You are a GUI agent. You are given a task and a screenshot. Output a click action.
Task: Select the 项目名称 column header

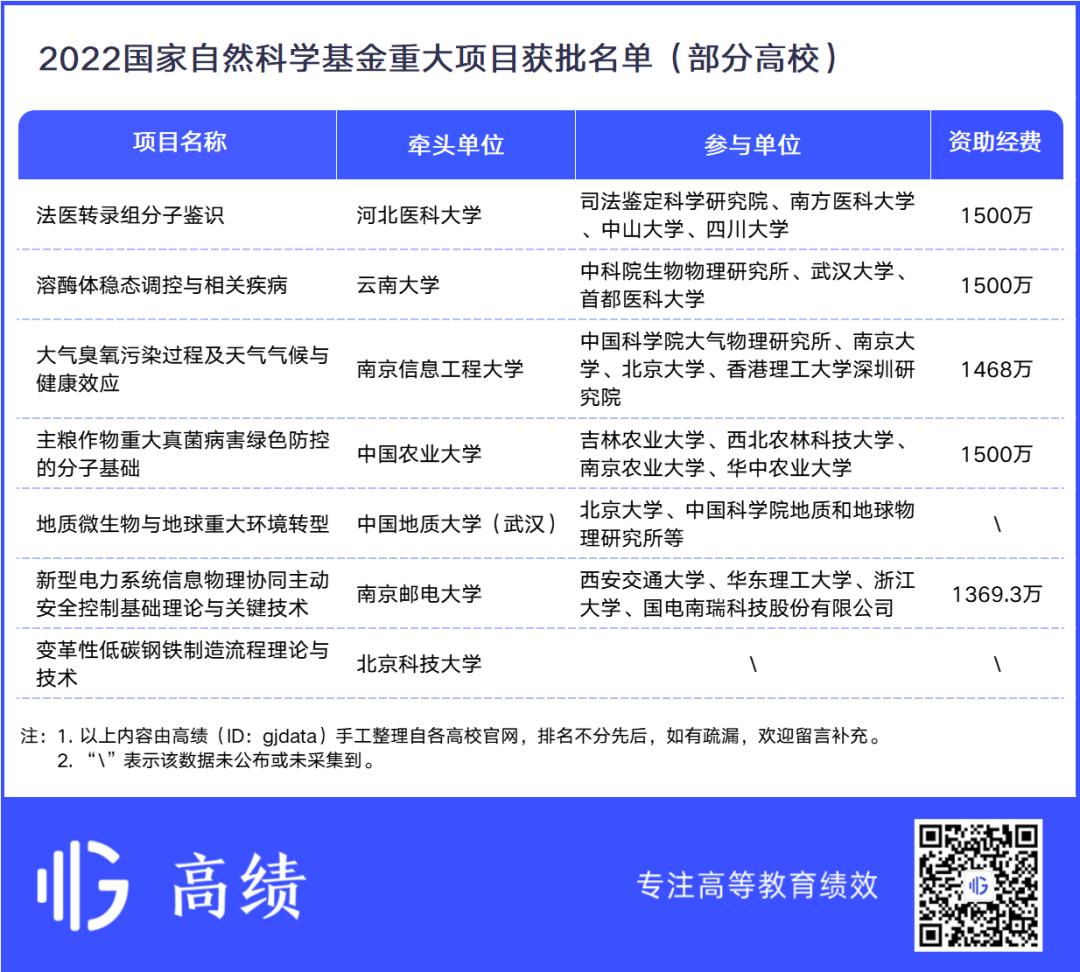[179, 143]
